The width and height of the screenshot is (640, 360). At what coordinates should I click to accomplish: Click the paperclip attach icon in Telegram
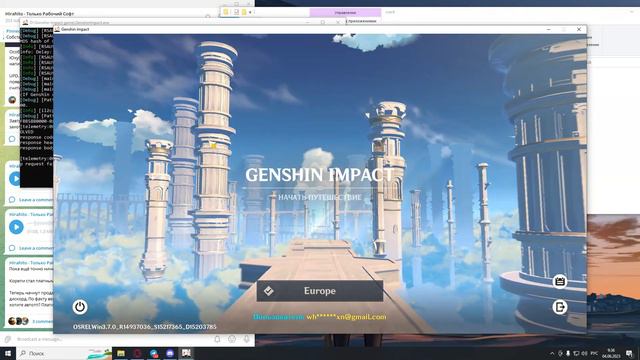pyautogui.click(x=7, y=339)
